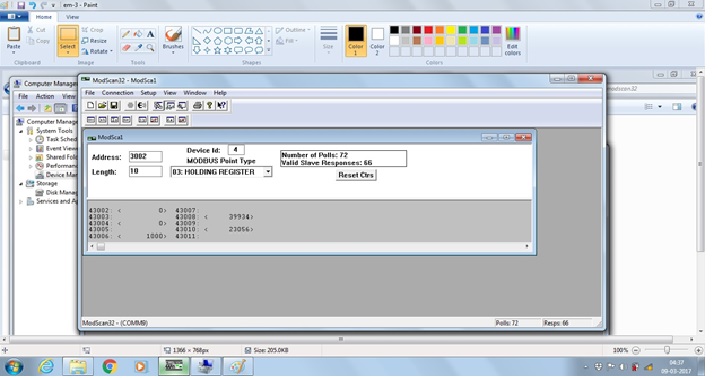Click the Internet Explorer taskbar icon

coord(46,367)
